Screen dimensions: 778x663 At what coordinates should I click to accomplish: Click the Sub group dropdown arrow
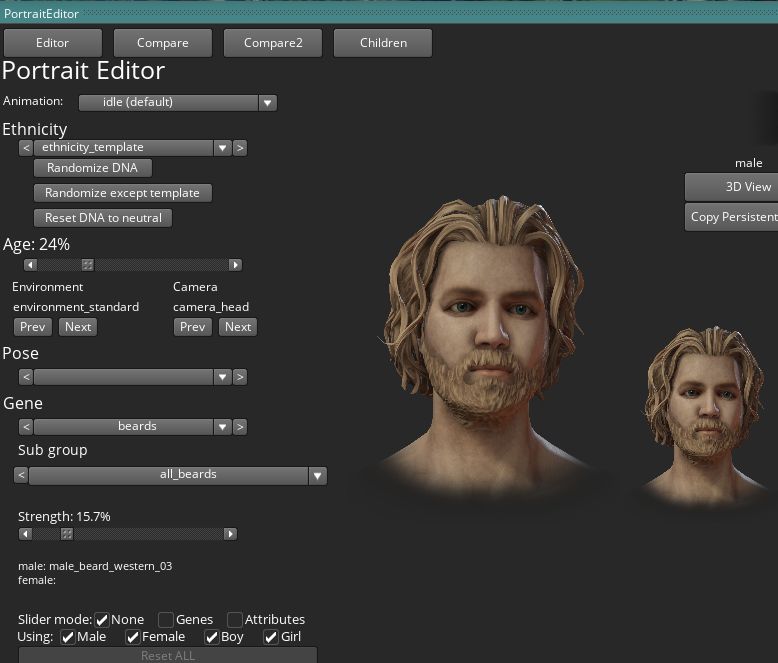[317, 476]
